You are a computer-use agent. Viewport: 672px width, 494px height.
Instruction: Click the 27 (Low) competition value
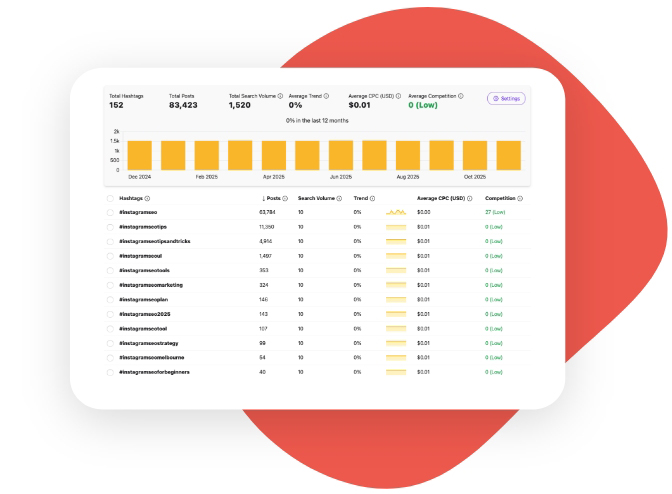pyautogui.click(x=495, y=213)
